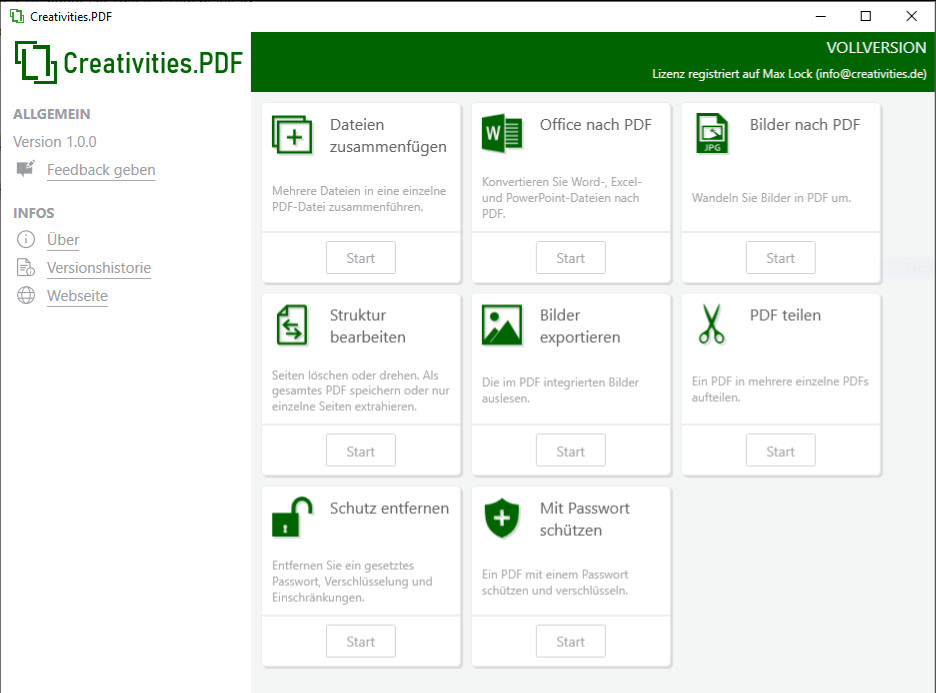Click the Version 1.0.0 text
This screenshot has height=693, width=936.
[55, 142]
